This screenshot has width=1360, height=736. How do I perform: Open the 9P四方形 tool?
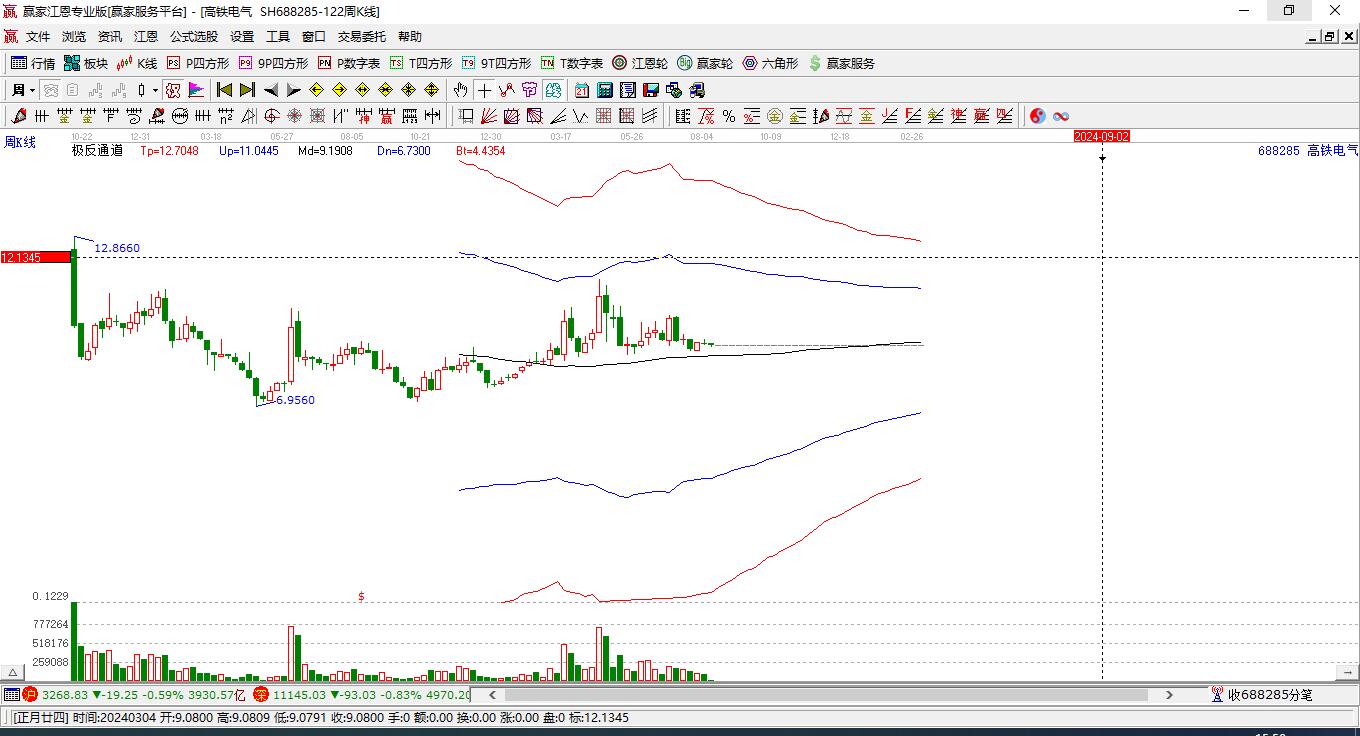(x=273, y=63)
